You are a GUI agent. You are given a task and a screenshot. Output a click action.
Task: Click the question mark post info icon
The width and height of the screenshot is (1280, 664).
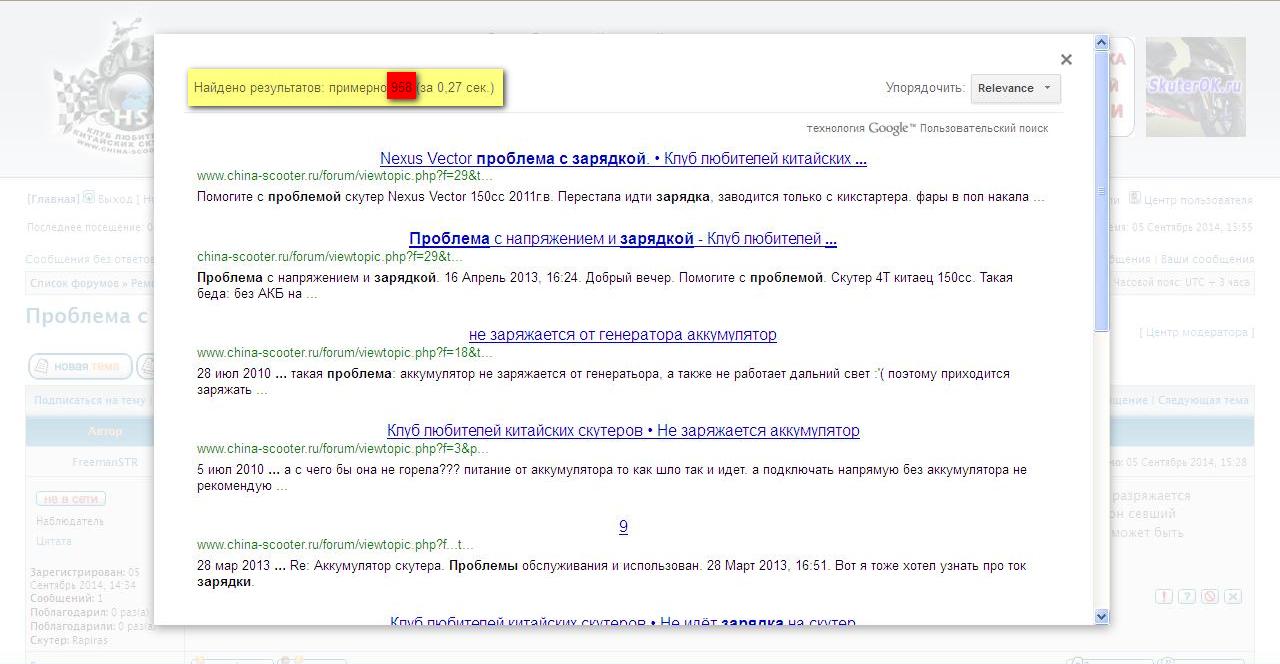coord(1187,597)
